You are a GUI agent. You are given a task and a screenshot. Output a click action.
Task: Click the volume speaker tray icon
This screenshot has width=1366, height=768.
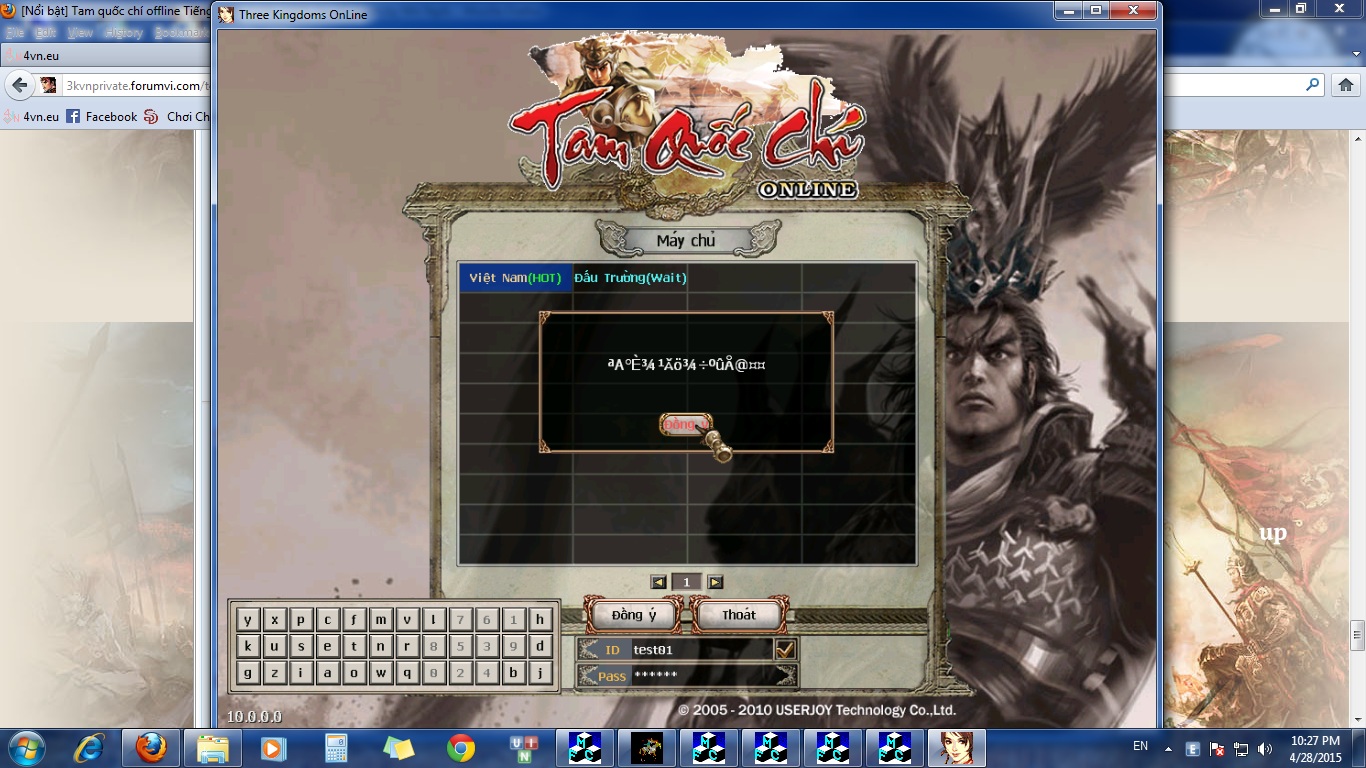1264,748
